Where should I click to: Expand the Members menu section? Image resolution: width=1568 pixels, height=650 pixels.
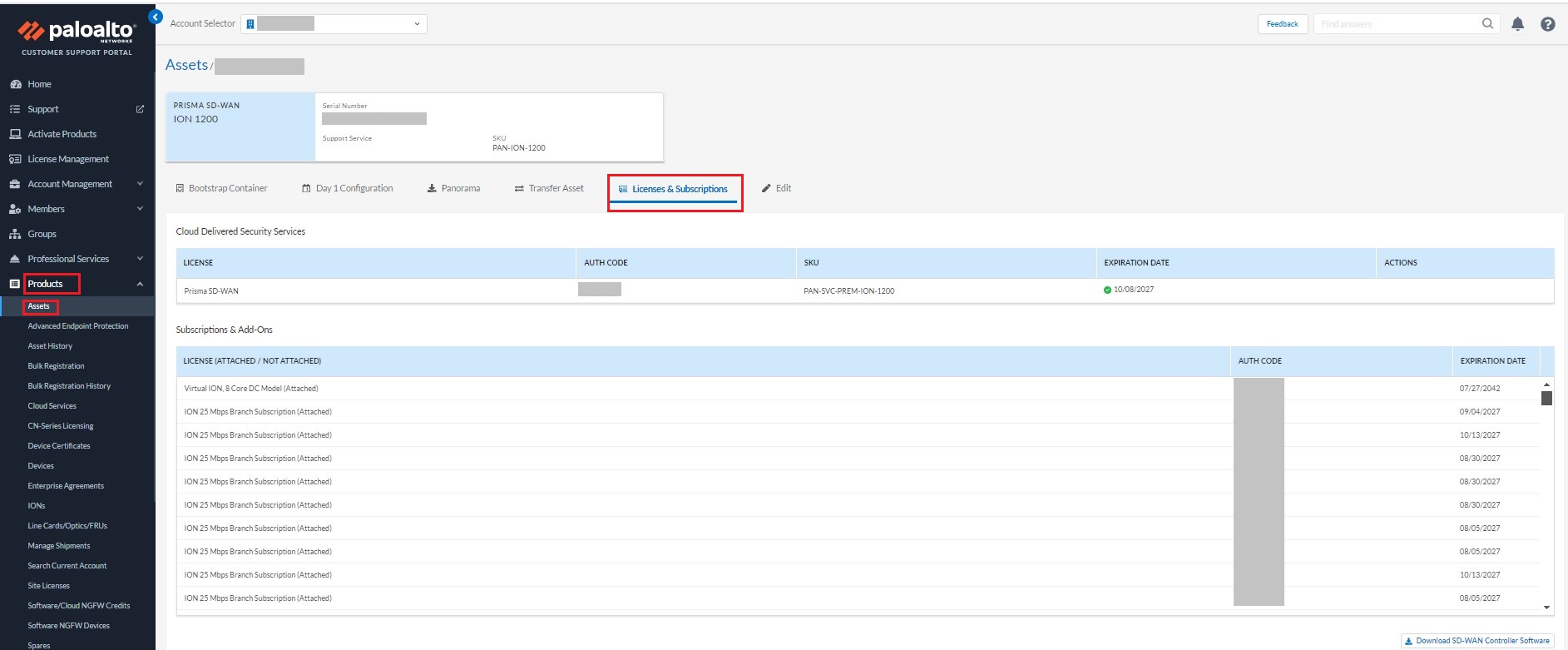pos(140,209)
